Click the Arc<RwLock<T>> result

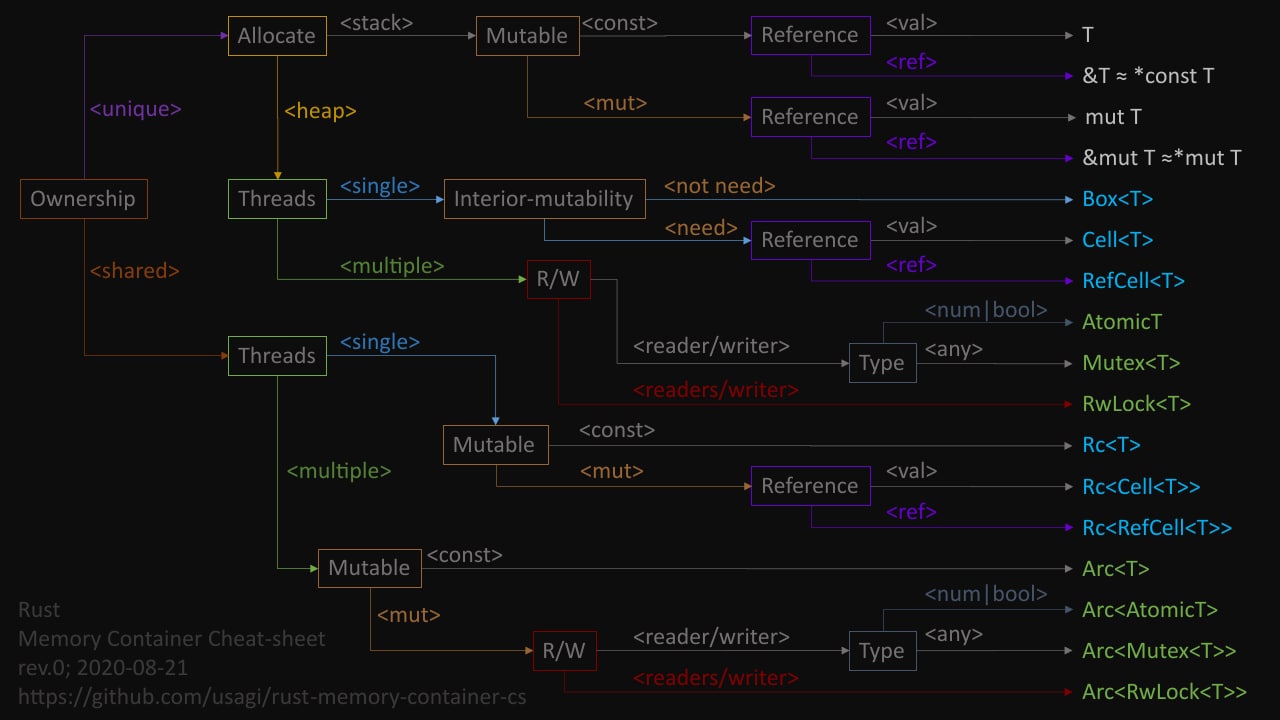click(1164, 692)
